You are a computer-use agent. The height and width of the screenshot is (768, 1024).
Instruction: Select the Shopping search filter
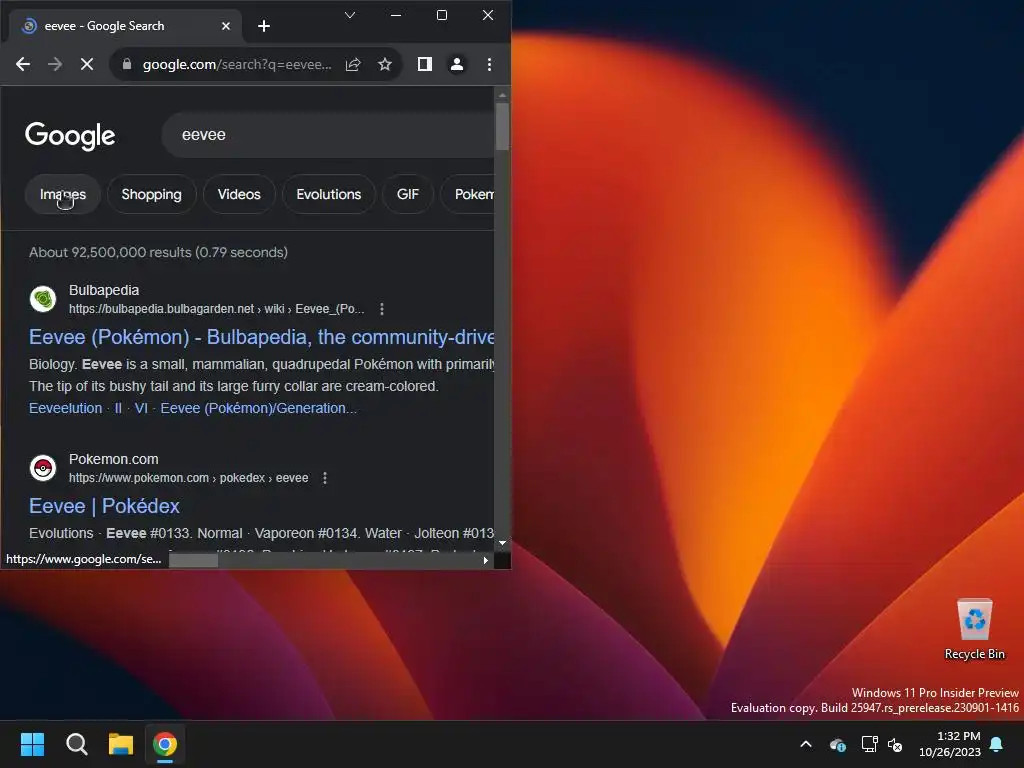pyautogui.click(x=152, y=195)
